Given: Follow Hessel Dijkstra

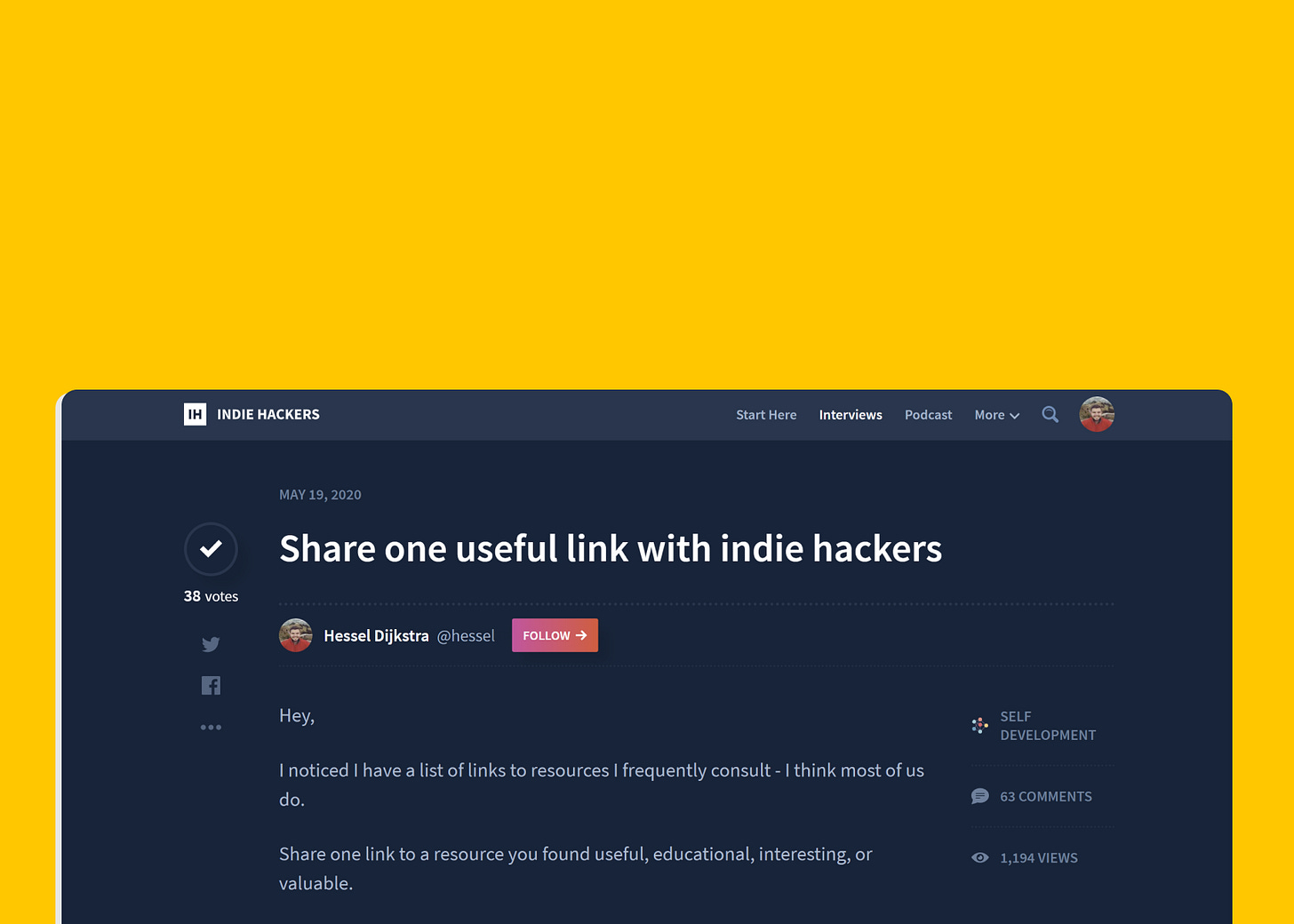Looking at the screenshot, I should coord(555,635).
